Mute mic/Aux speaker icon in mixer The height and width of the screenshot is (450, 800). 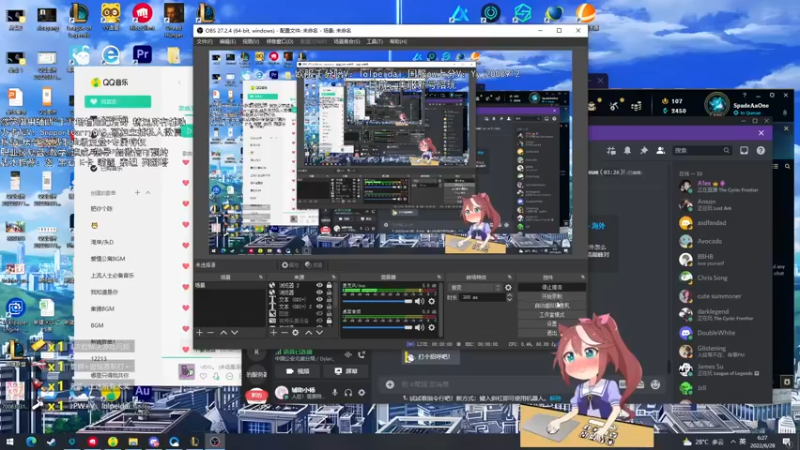419,302
